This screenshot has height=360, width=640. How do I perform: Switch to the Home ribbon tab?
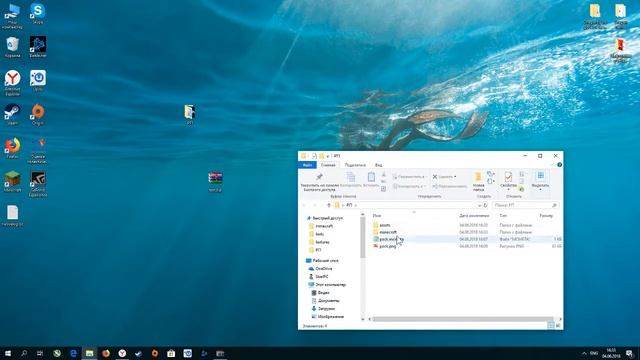(328, 165)
